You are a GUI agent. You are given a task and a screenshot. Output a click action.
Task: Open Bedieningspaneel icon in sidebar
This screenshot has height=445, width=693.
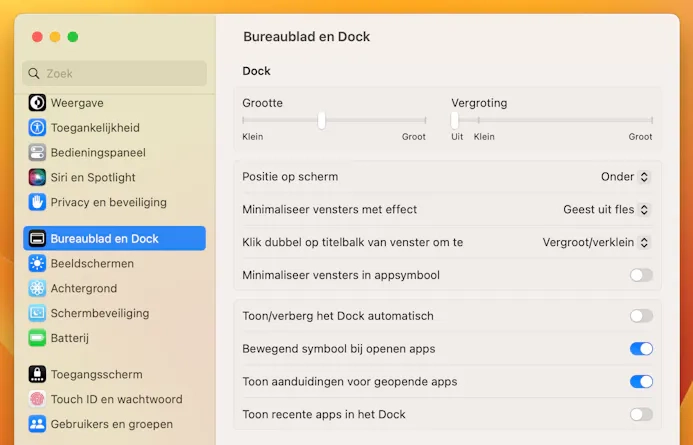pyautogui.click(x=37, y=152)
